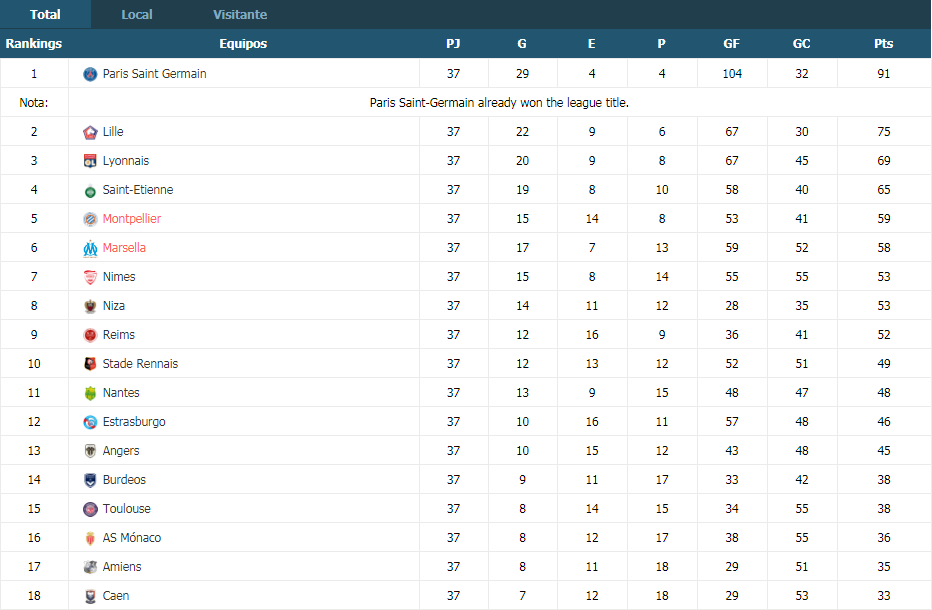Click the Marsella club logo
The width and height of the screenshot is (932, 610).
90,249
